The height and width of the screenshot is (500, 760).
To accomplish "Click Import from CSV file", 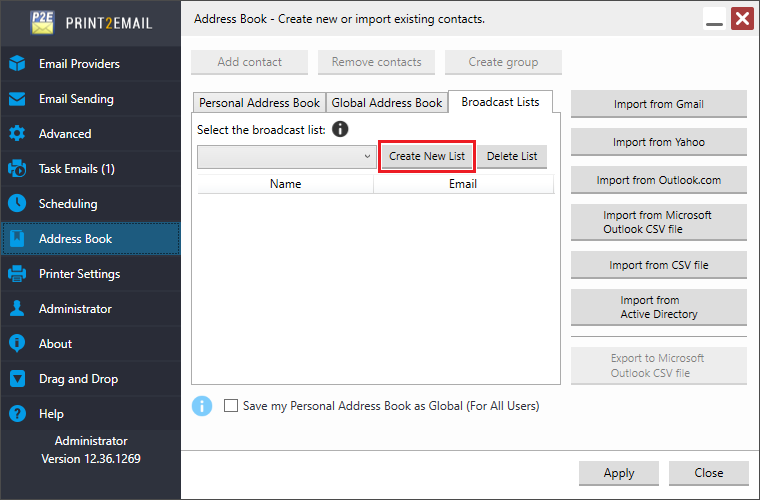I will (x=659, y=265).
